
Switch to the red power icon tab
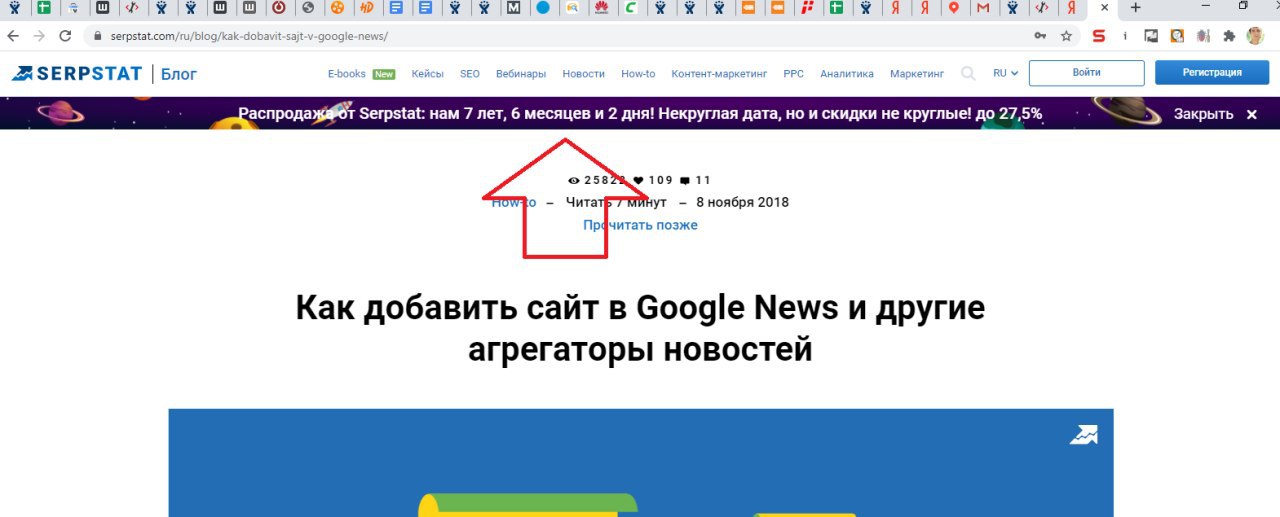pyautogui.click(x=278, y=8)
